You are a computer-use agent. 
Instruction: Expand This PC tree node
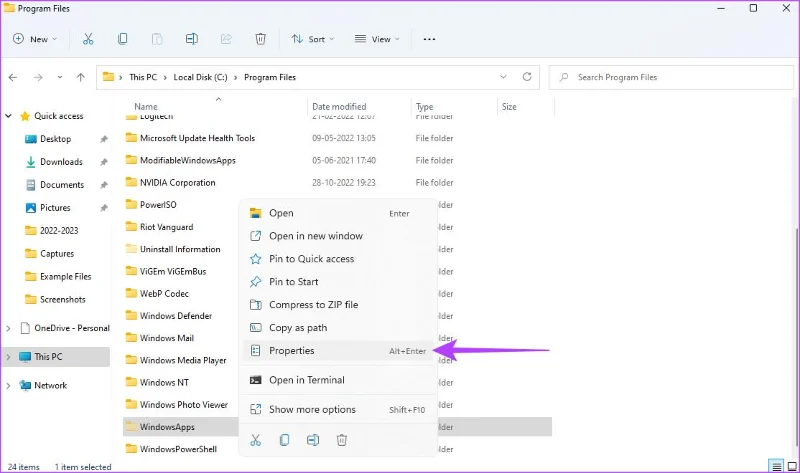[x=8, y=357]
